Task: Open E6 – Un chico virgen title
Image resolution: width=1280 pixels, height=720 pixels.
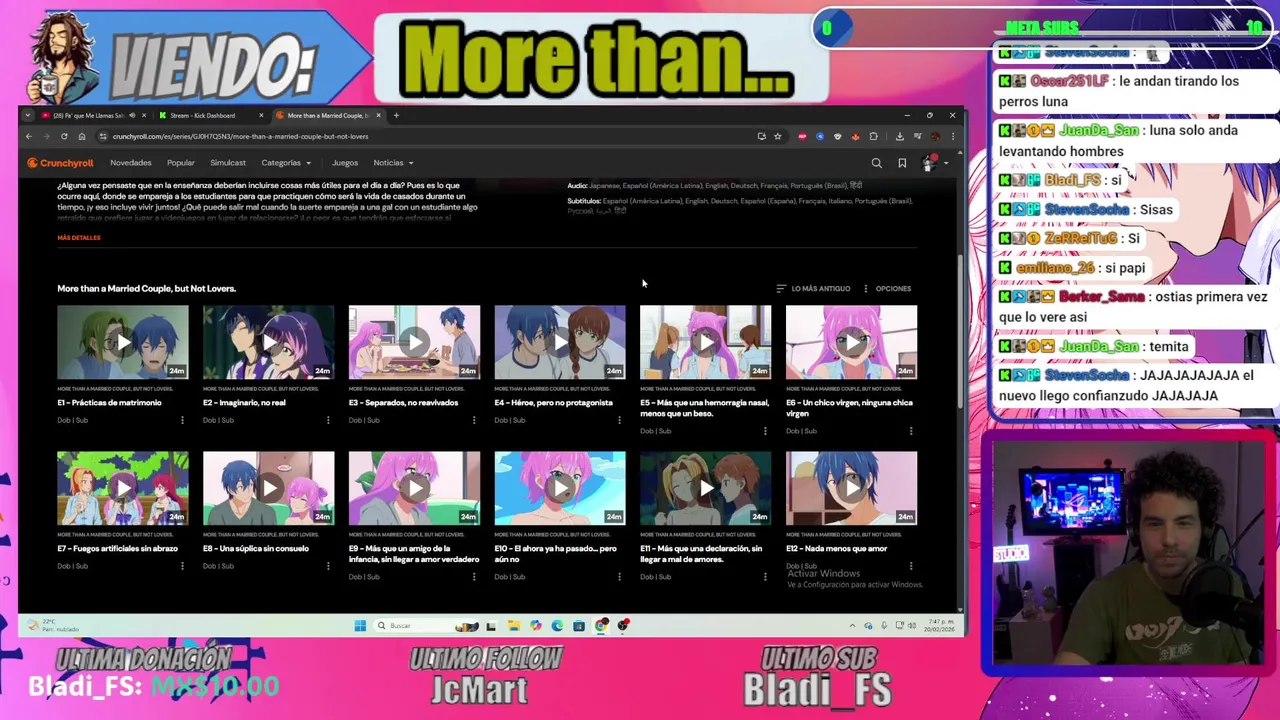Action: pyautogui.click(x=850, y=408)
